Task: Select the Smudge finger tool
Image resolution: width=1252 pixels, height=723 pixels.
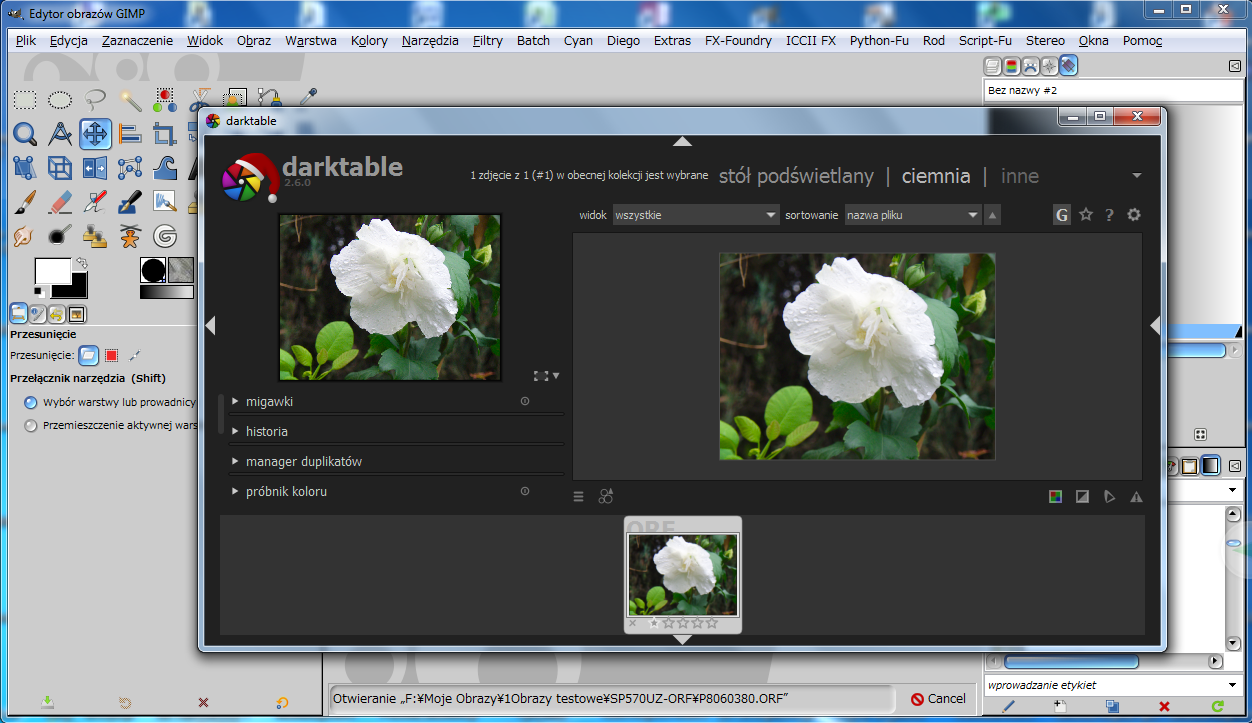Action: pyautogui.click(x=25, y=236)
